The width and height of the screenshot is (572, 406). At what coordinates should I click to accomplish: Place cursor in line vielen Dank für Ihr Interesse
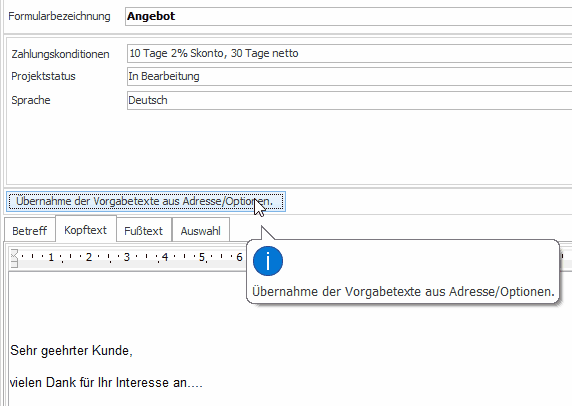click(x=106, y=383)
